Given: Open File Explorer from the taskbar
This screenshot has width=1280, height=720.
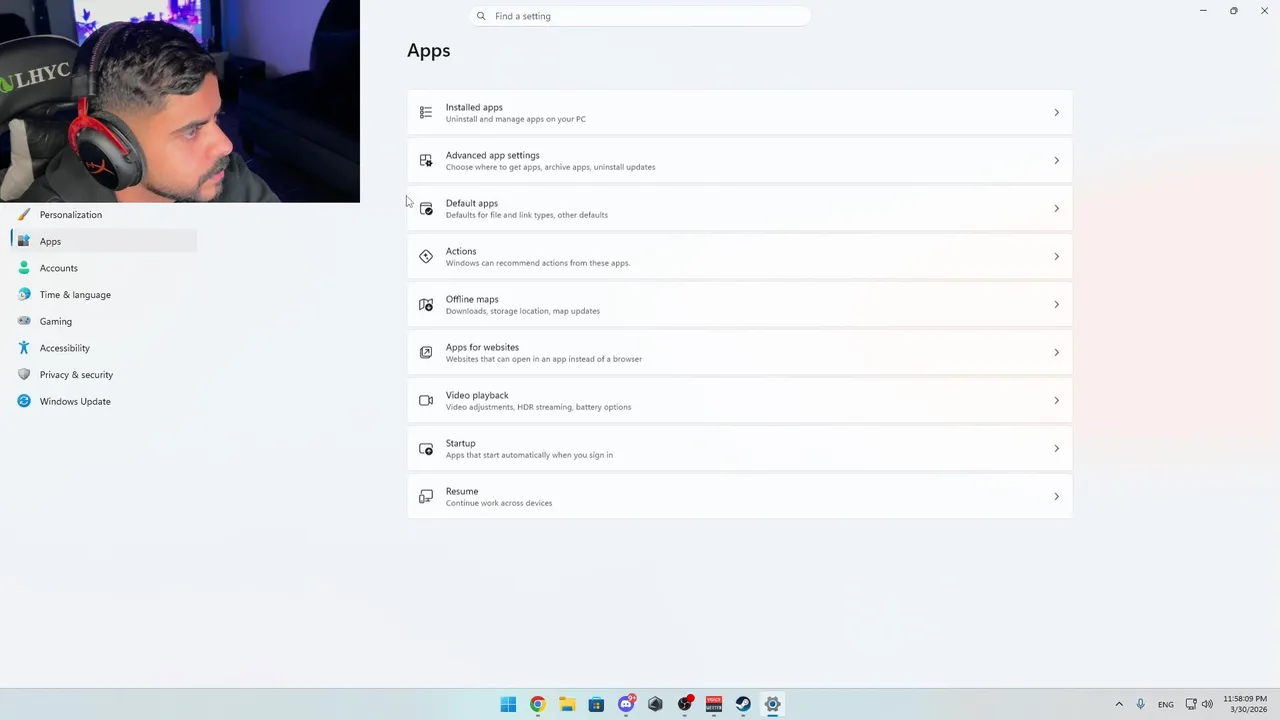Looking at the screenshot, I should coord(567,704).
